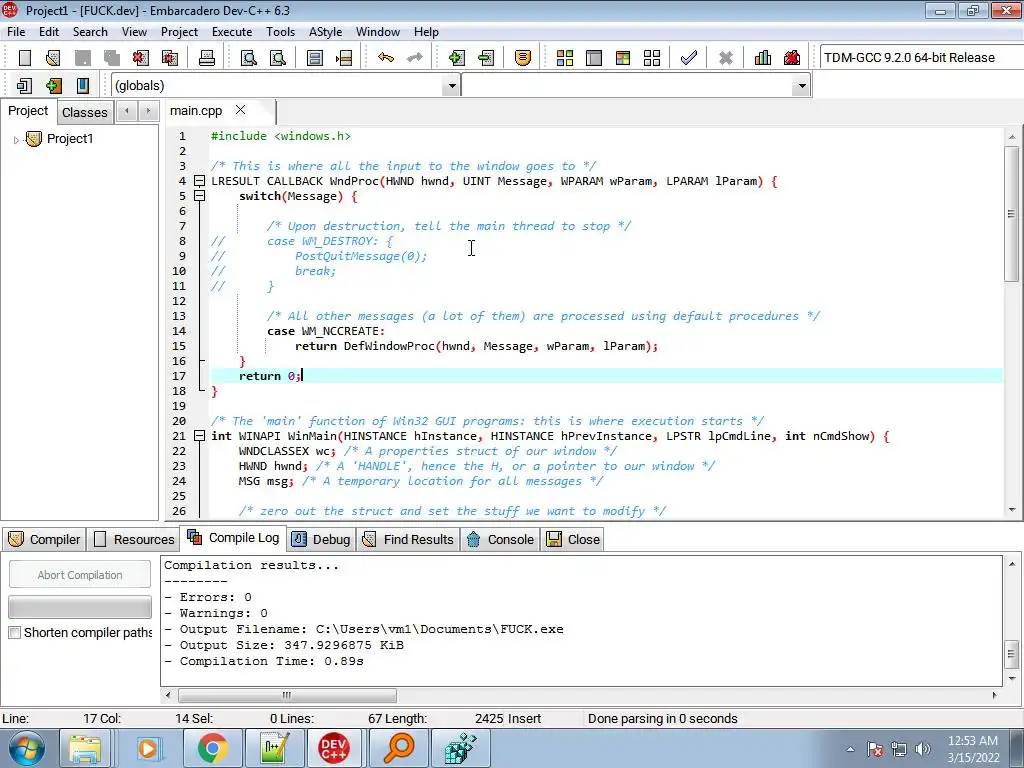Click the Compile and Run icon
This screenshot has width=1024, height=768.
[623, 57]
